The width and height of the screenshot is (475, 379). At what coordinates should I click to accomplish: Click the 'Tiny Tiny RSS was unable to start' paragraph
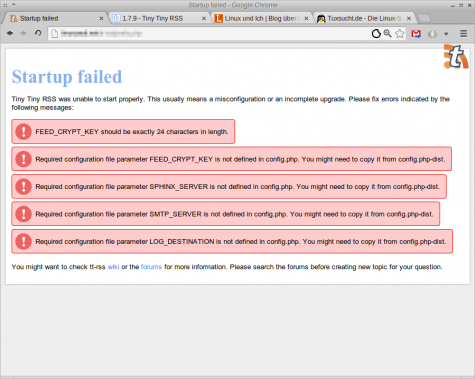[x=231, y=103]
